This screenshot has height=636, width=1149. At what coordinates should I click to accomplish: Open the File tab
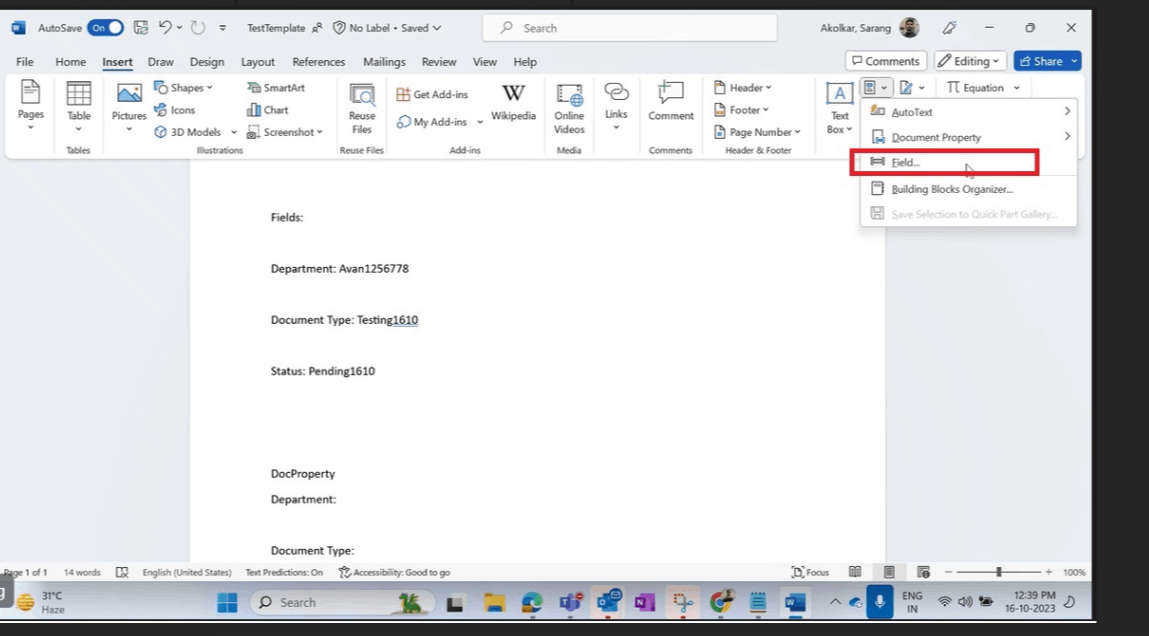pyautogui.click(x=25, y=62)
